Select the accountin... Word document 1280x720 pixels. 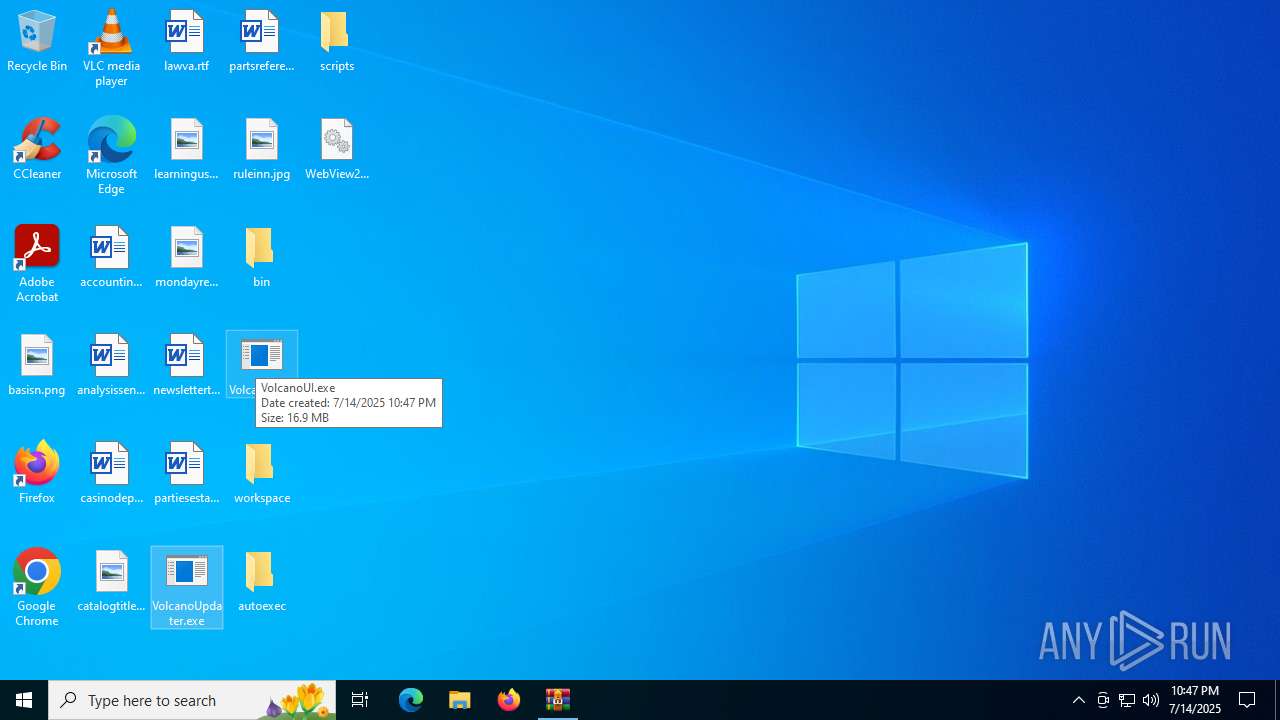pos(111,258)
